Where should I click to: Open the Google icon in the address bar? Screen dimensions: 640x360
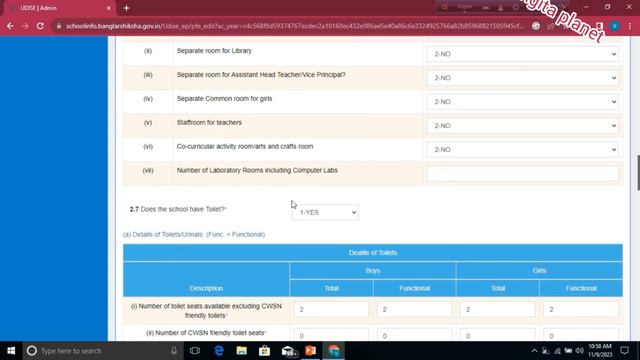536,26
